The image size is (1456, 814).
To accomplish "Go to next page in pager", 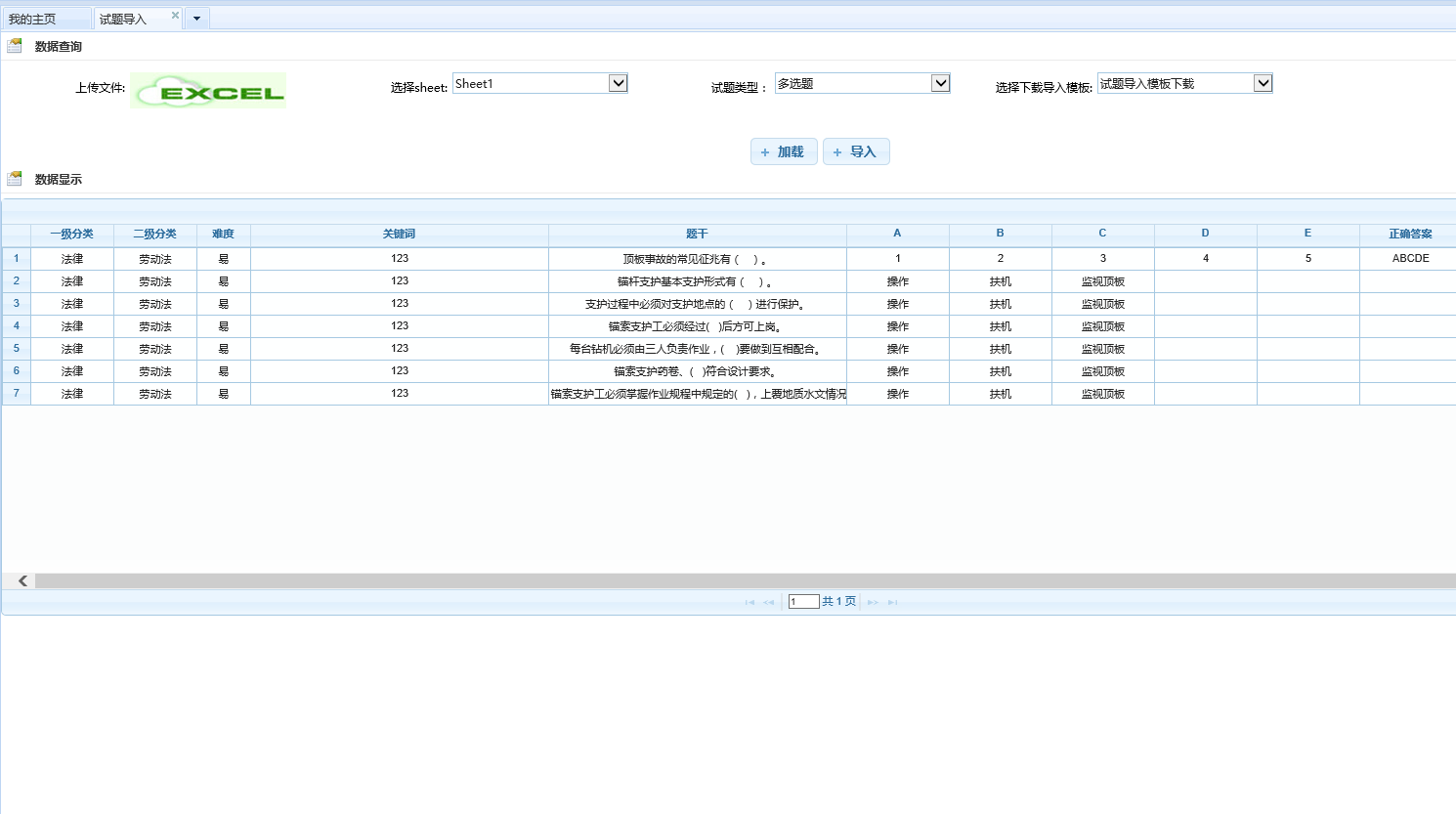I will coord(873,602).
